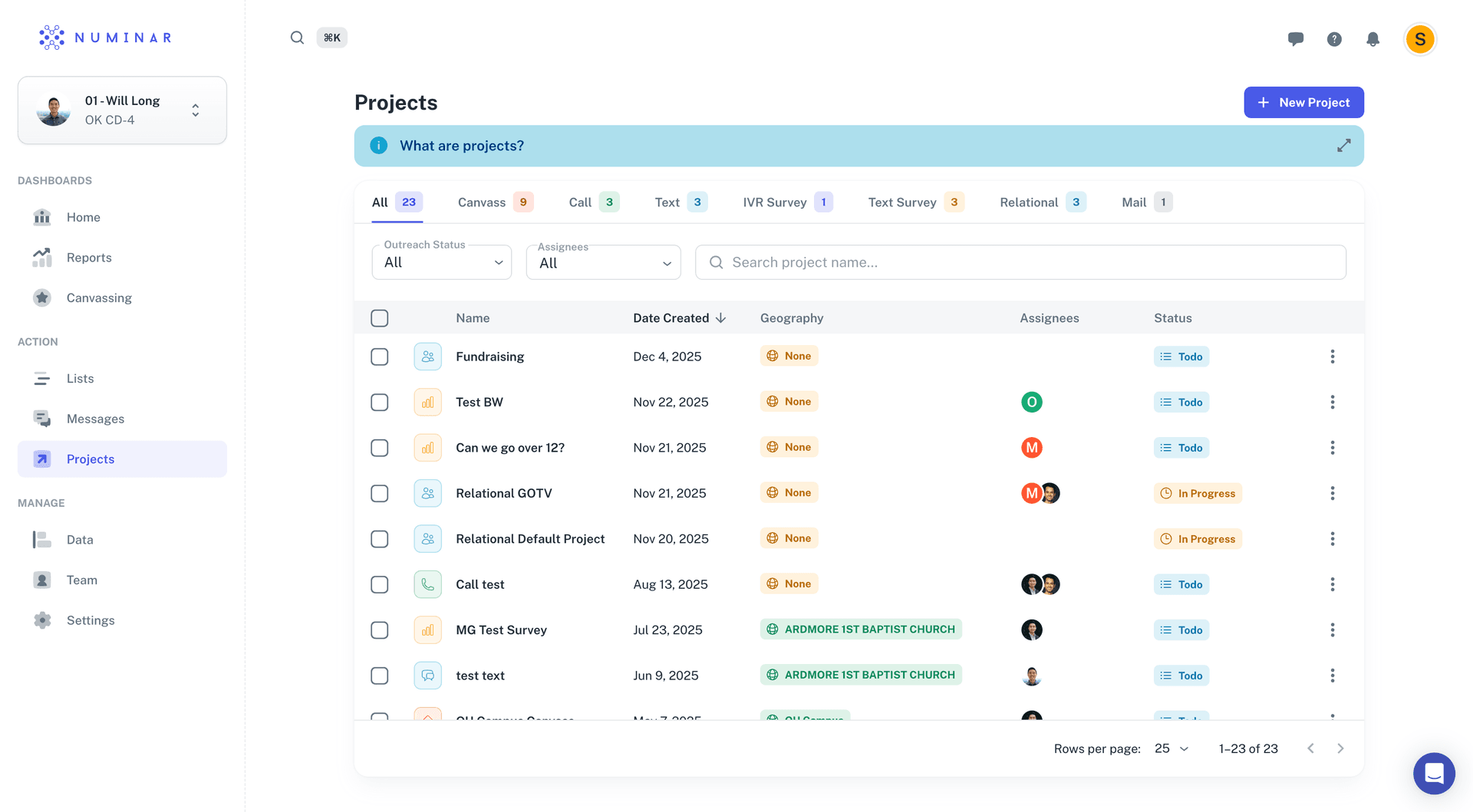The width and height of the screenshot is (1473, 812).
Task: Click In Progress status of Relational GOTV
Action: [x=1198, y=493]
